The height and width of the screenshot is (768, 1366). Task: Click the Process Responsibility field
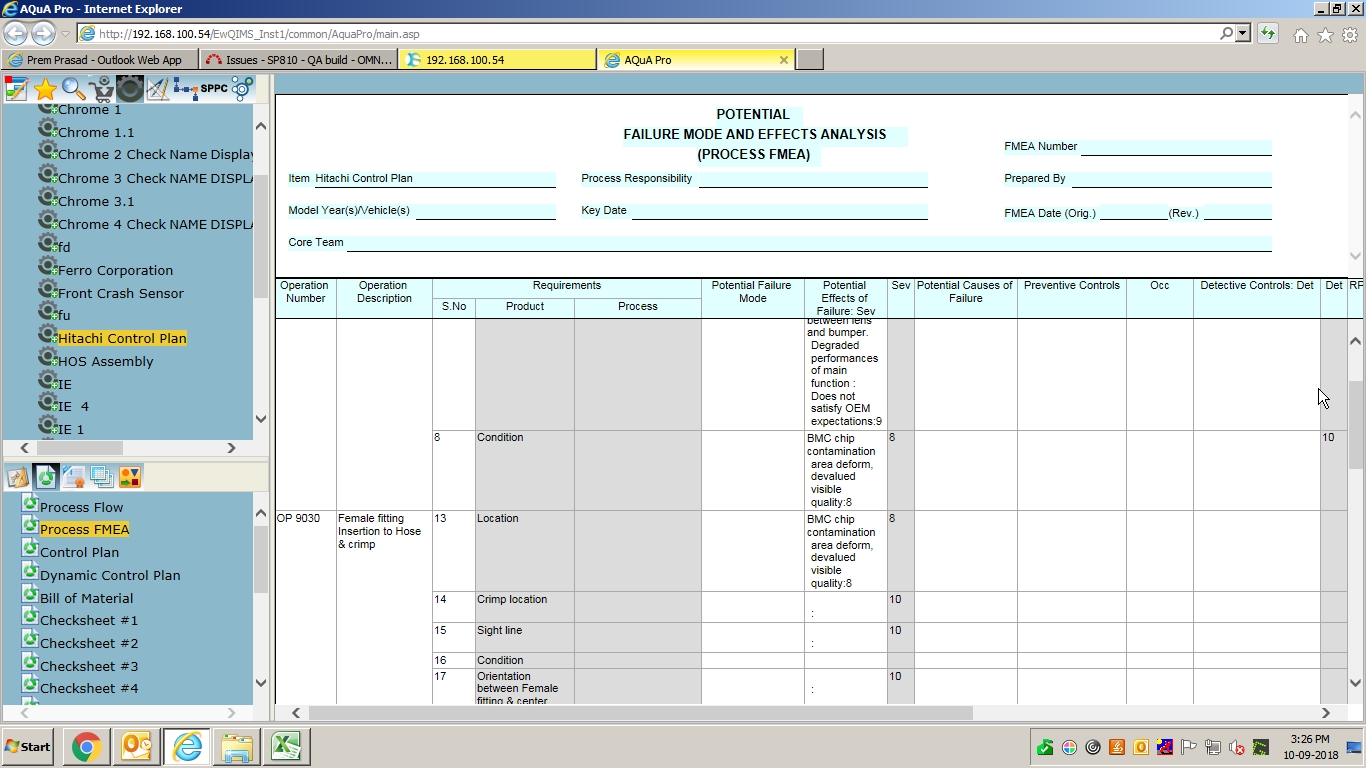813,179
